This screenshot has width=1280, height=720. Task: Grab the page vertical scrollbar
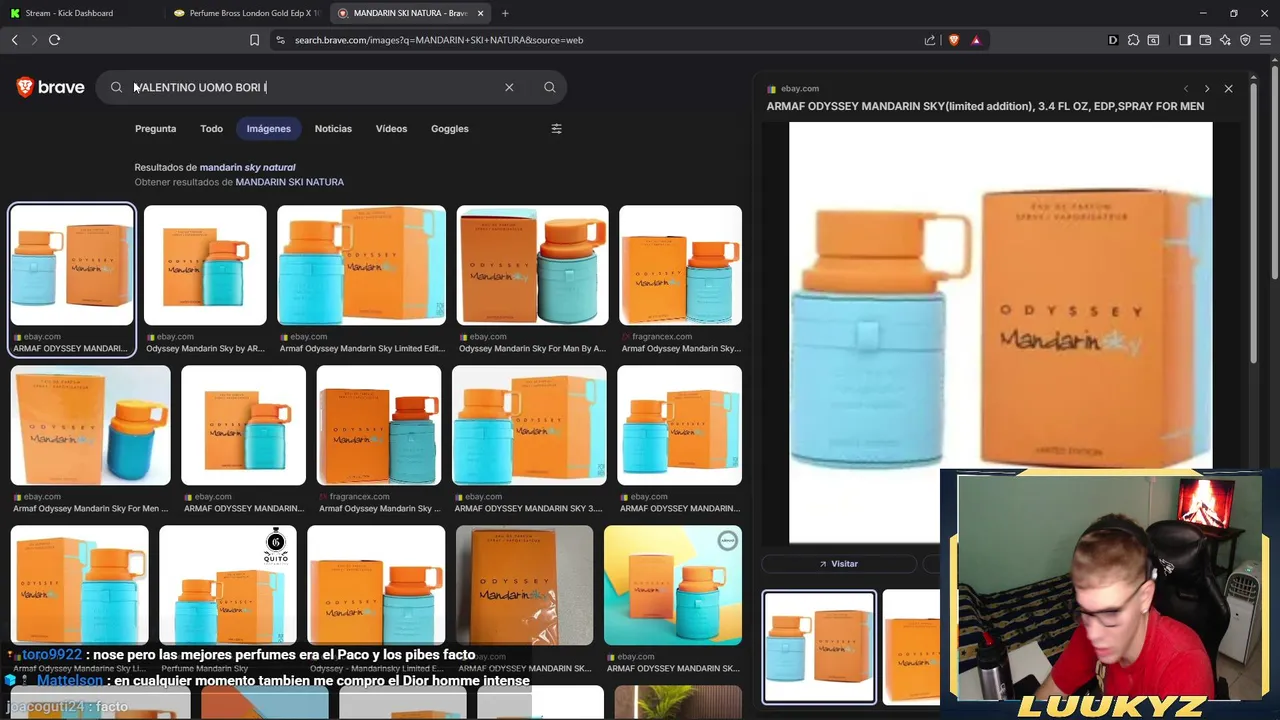pos(1274,170)
